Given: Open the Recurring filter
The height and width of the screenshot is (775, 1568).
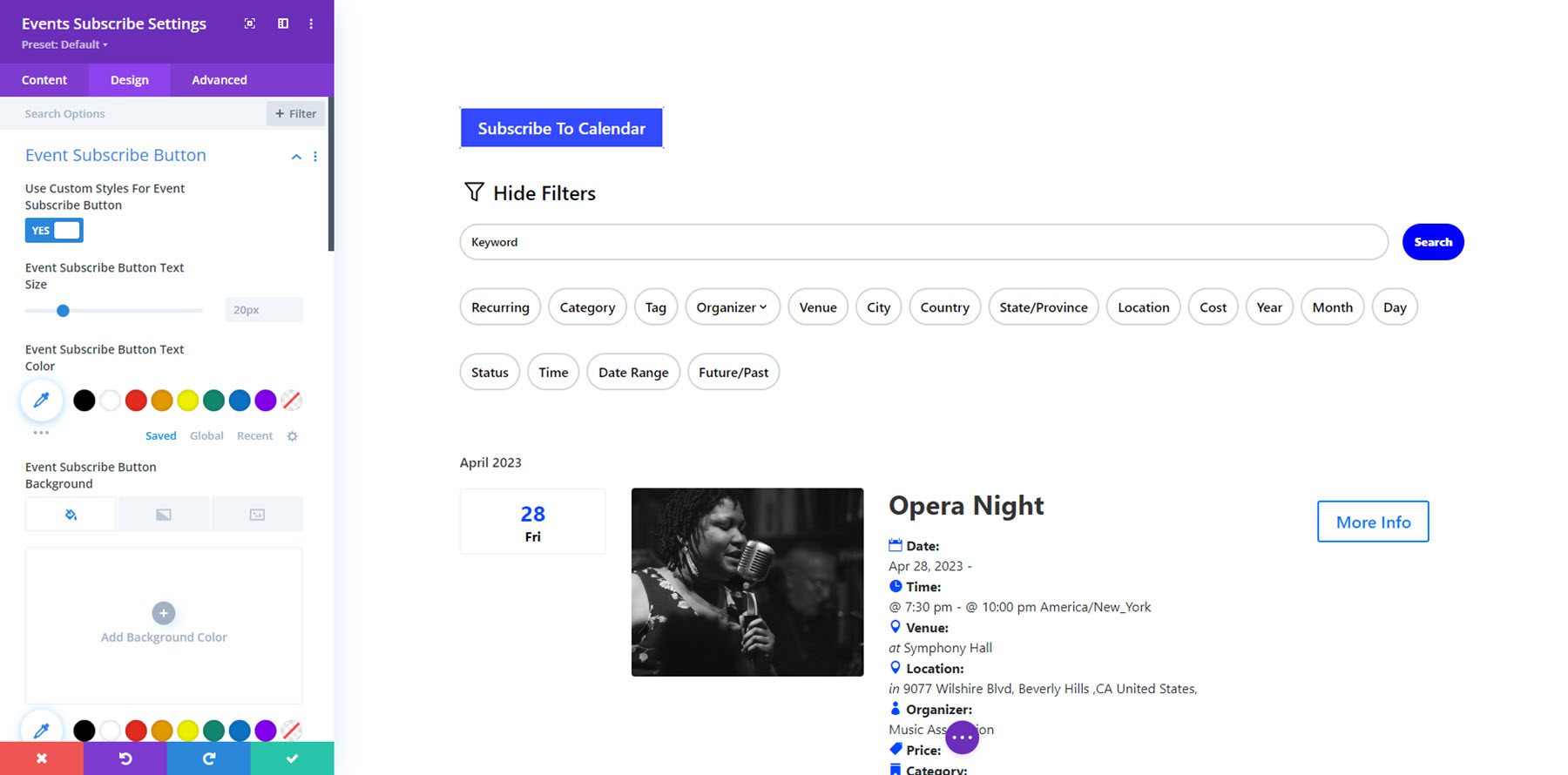Looking at the screenshot, I should pos(500,307).
